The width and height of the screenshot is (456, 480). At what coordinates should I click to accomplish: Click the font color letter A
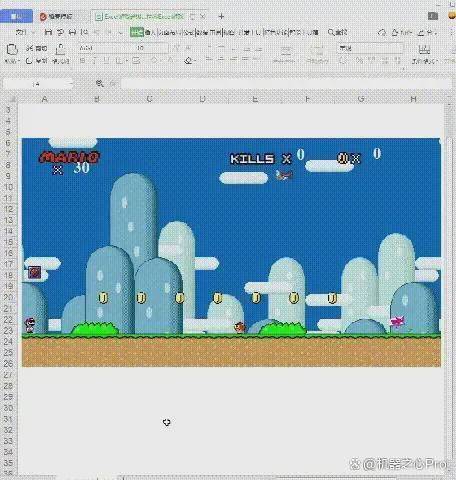tap(171, 61)
